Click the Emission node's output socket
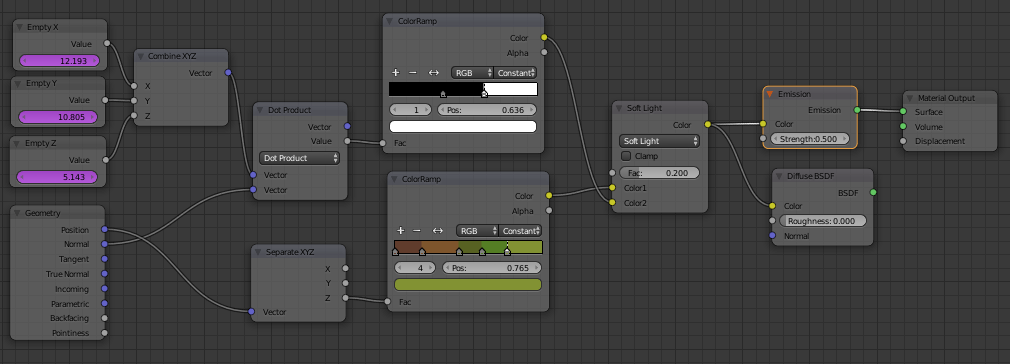This screenshot has width=1010, height=364. click(857, 110)
